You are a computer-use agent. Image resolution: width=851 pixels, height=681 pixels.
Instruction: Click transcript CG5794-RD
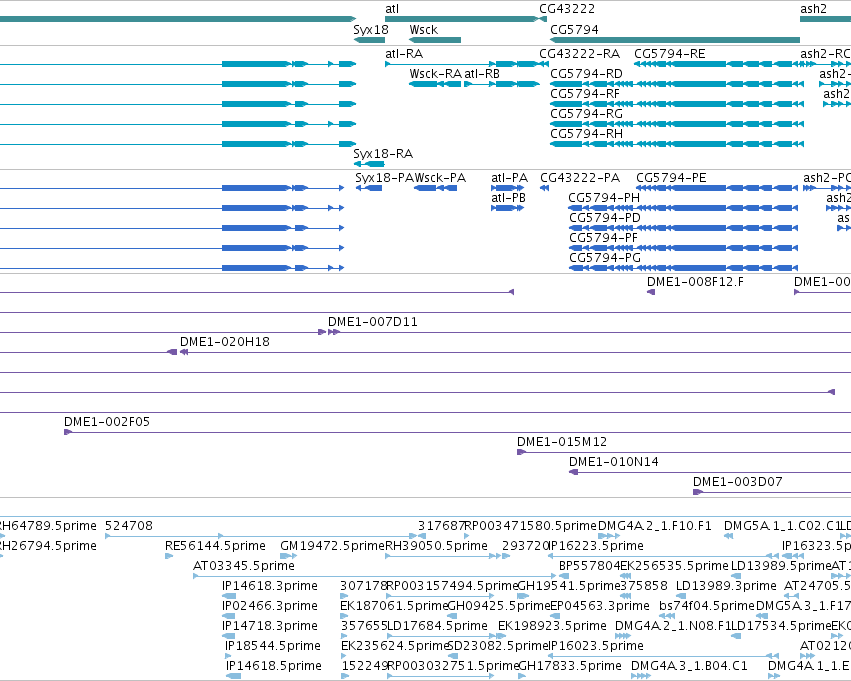coord(586,74)
